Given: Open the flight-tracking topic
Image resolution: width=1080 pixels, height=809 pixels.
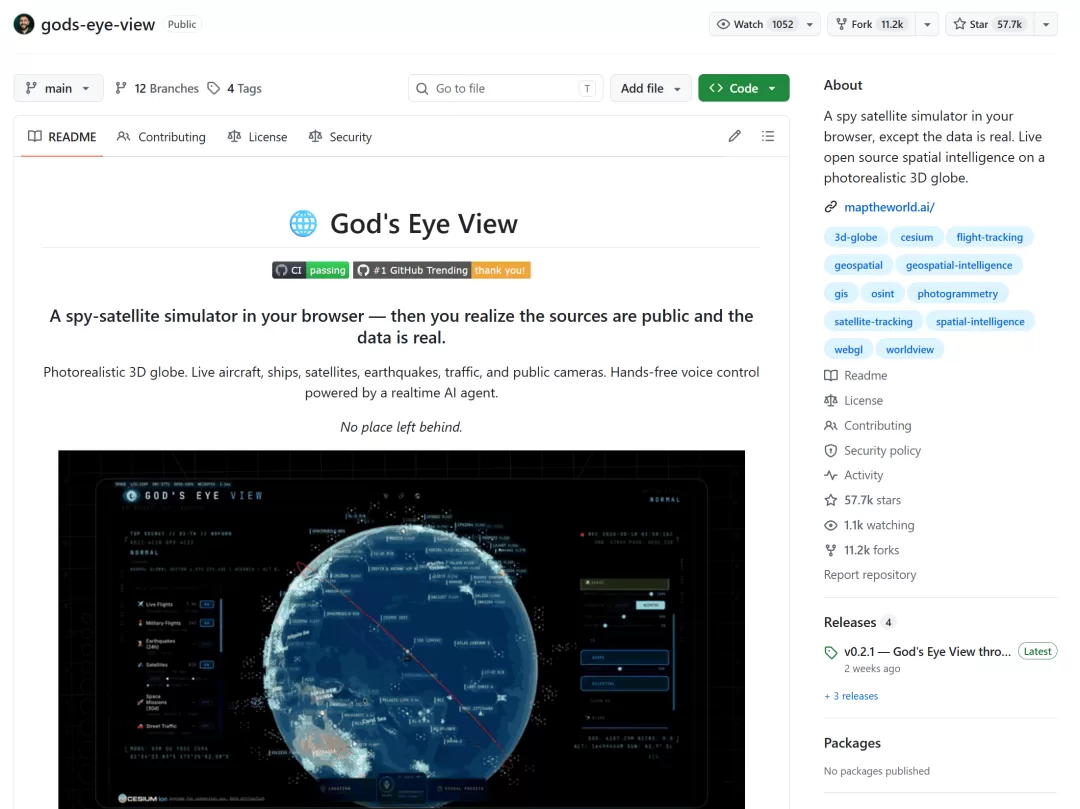Looking at the screenshot, I should [990, 237].
